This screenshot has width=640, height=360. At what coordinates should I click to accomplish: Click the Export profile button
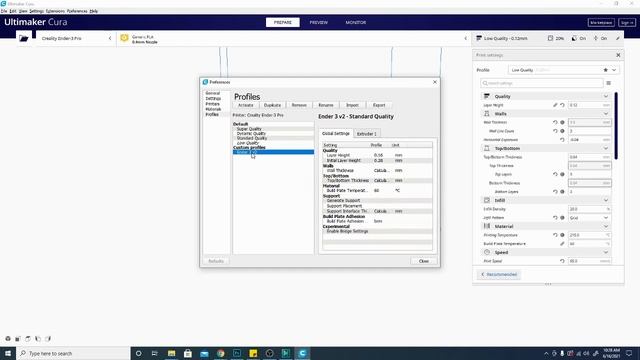(379, 105)
